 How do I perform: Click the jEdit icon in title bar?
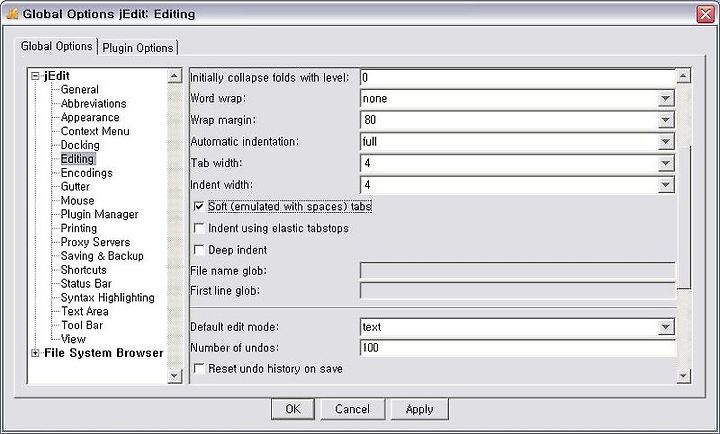[12, 14]
